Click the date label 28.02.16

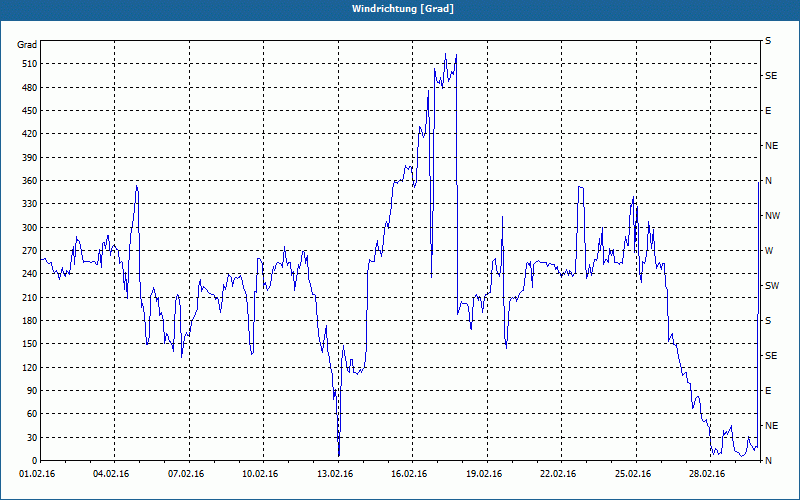(x=707, y=474)
